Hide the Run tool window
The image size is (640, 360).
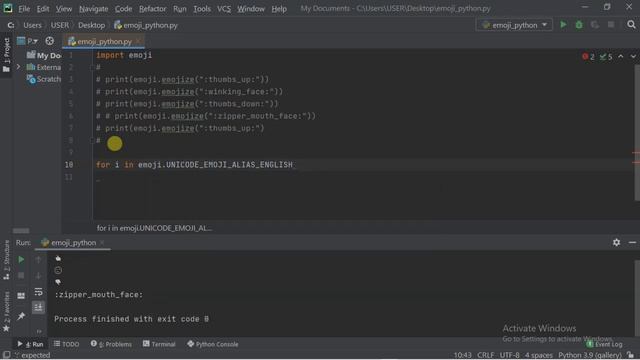(632, 242)
